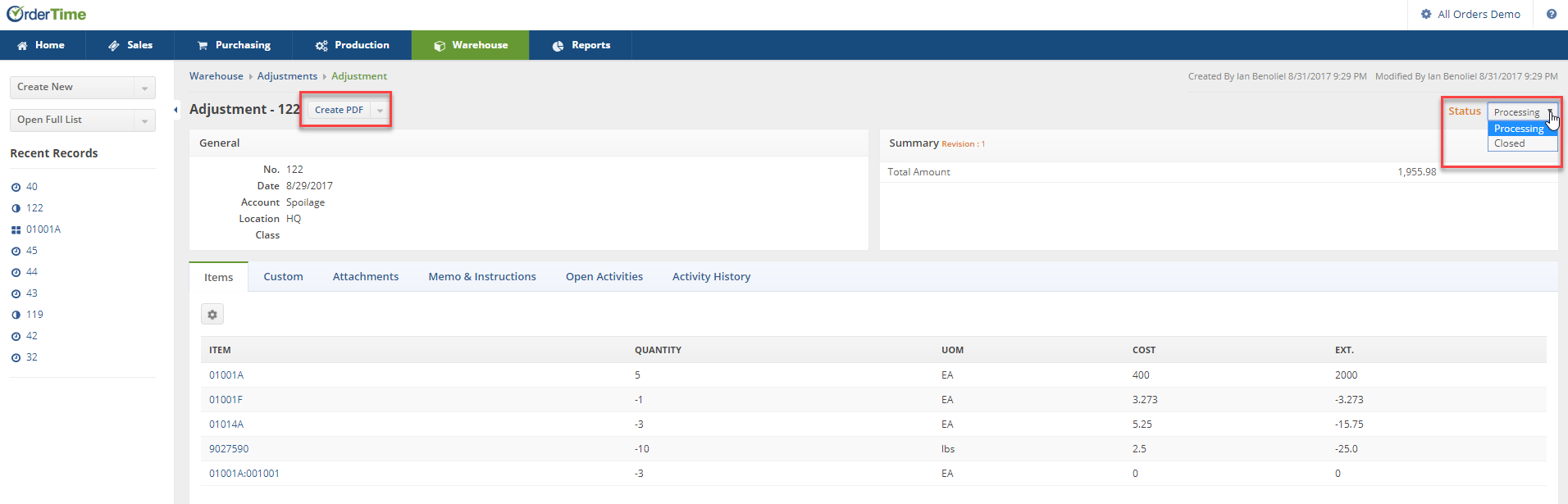Go to Warehouse breadcrumb link
The image size is (1568, 504).
[x=217, y=76]
